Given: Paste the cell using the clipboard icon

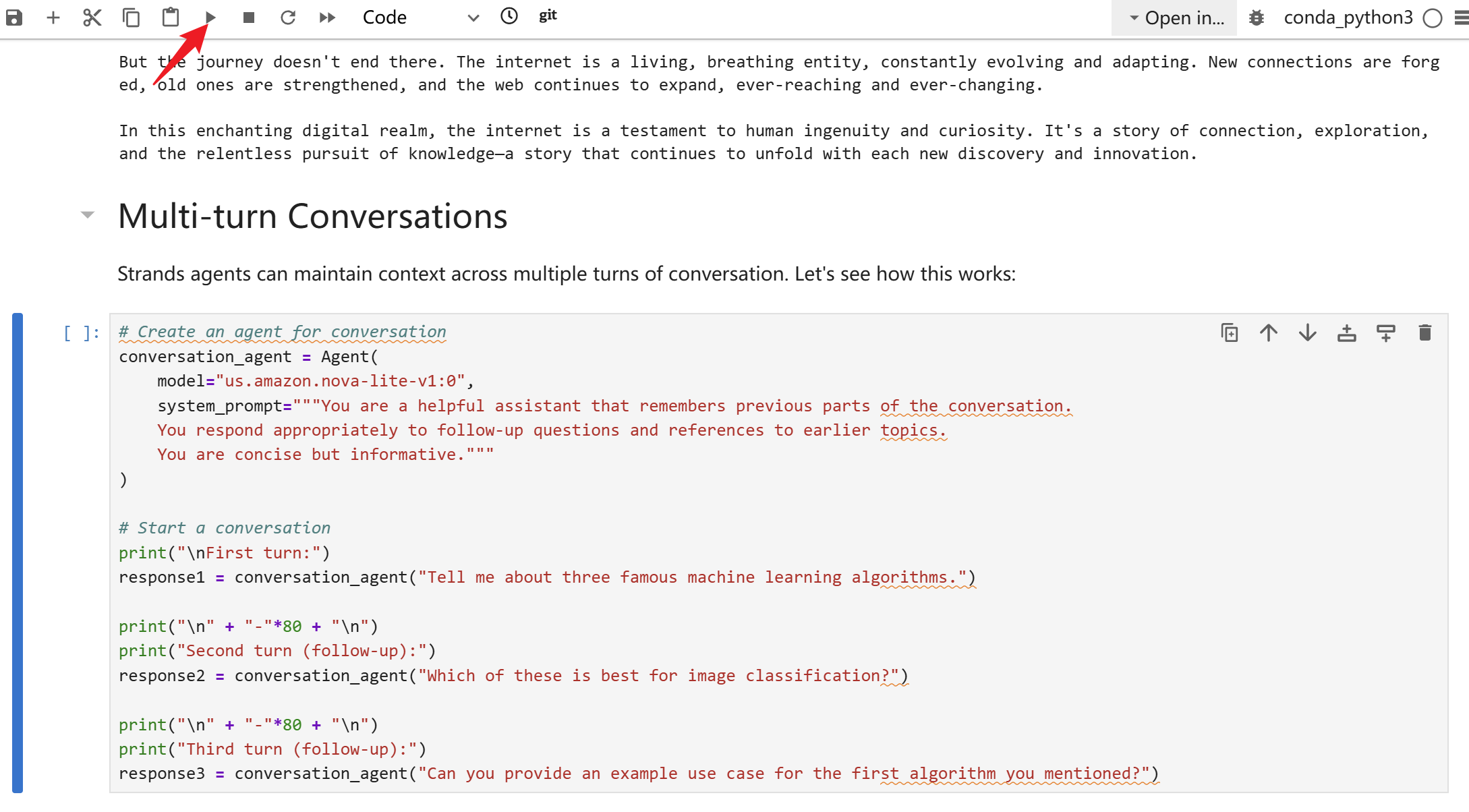Looking at the screenshot, I should coord(171,18).
